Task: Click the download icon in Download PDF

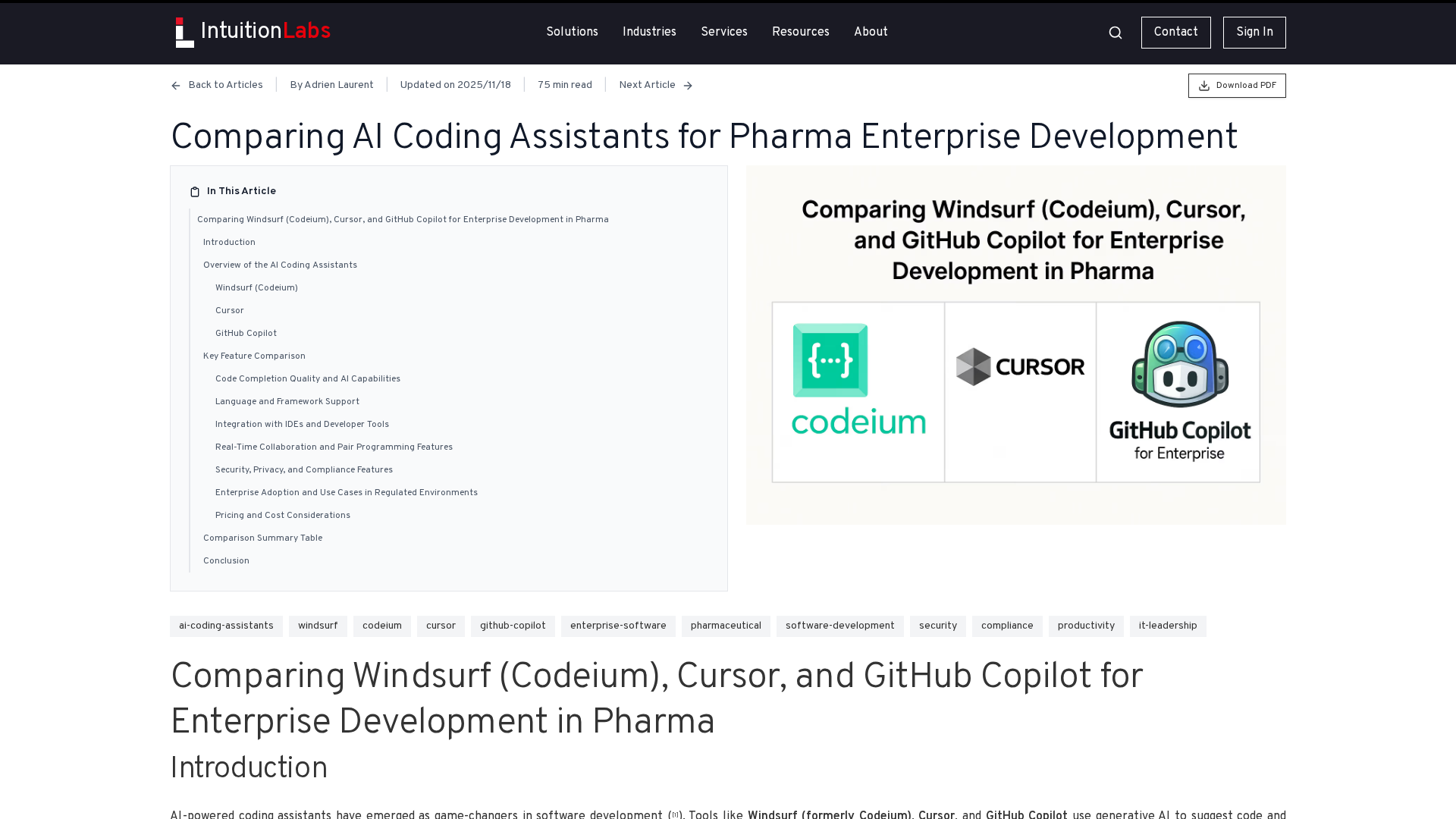Action: pyautogui.click(x=1204, y=86)
